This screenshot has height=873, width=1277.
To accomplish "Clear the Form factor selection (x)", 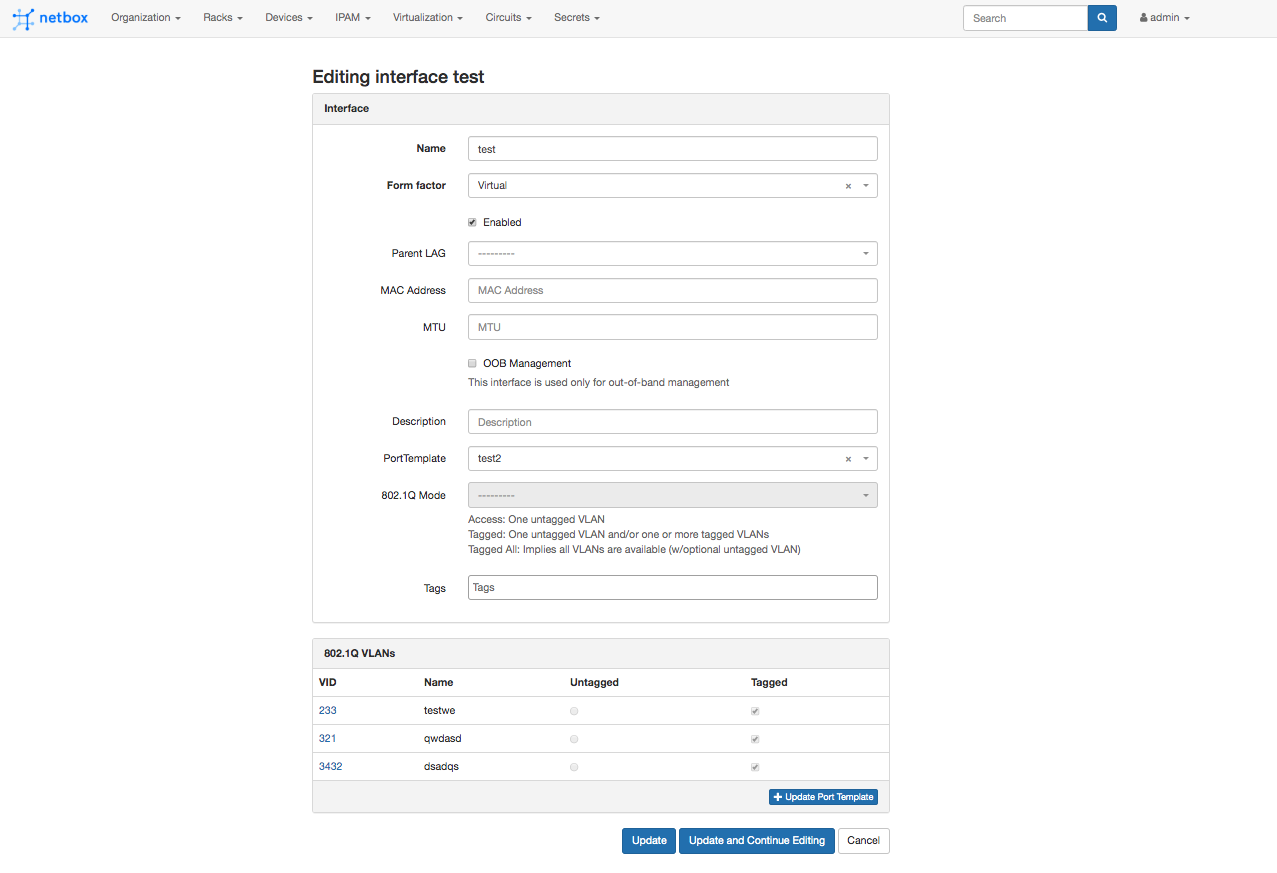I will tap(848, 186).
